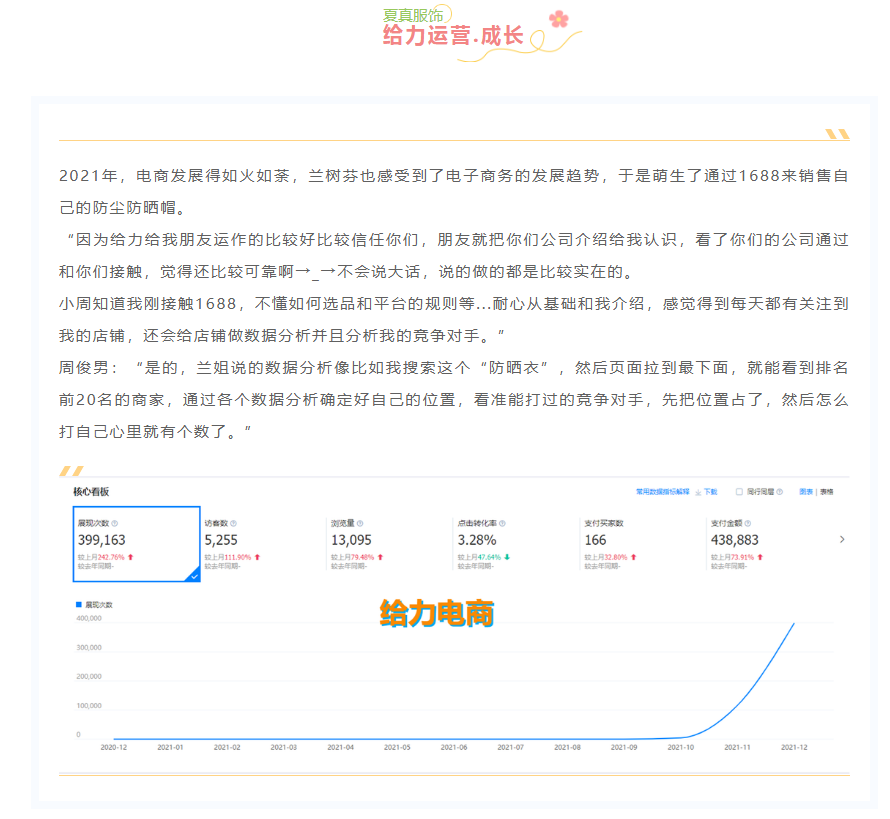Click the pink flower icon in header
The image size is (890, 819).
557,18
